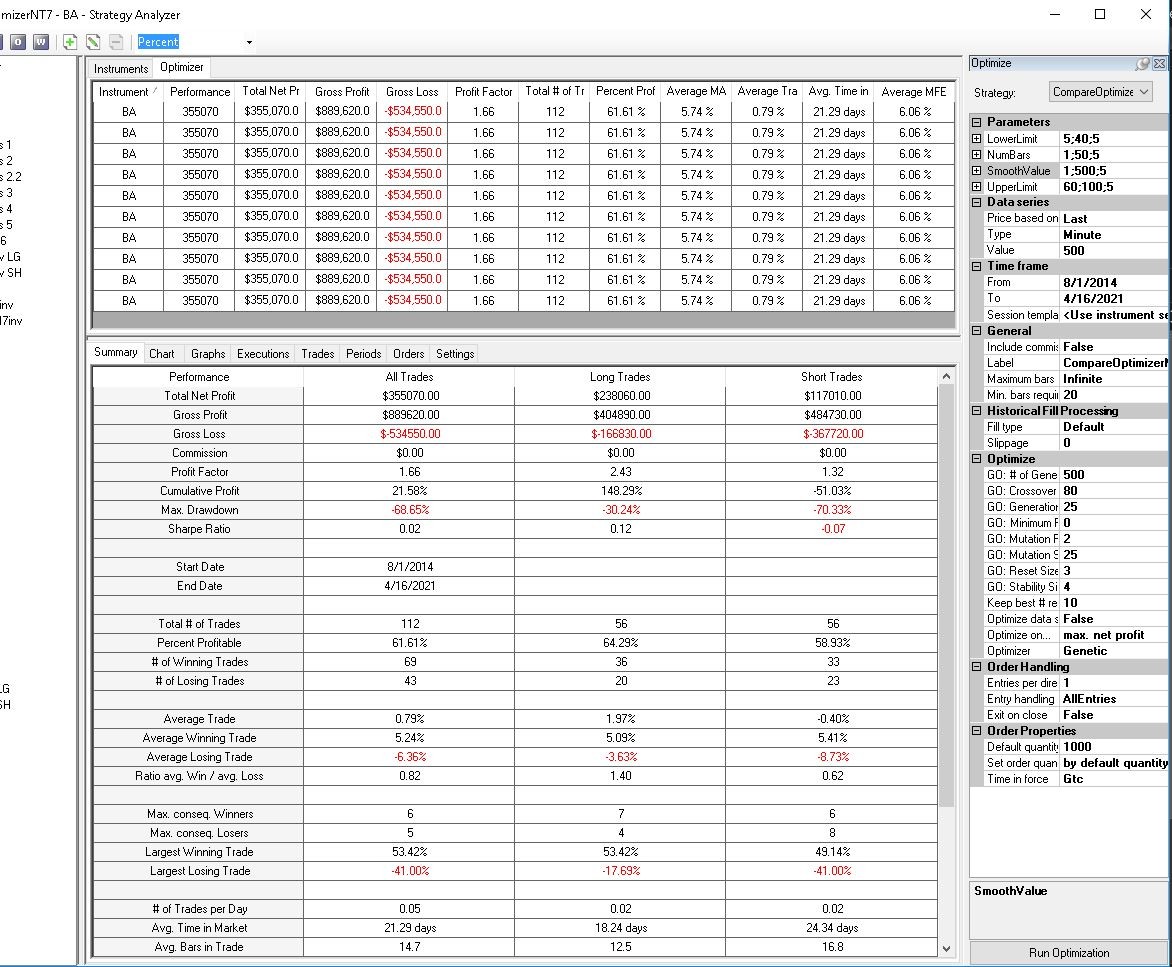Click the summary vertical scrollbar thumb

click(946, 596)
